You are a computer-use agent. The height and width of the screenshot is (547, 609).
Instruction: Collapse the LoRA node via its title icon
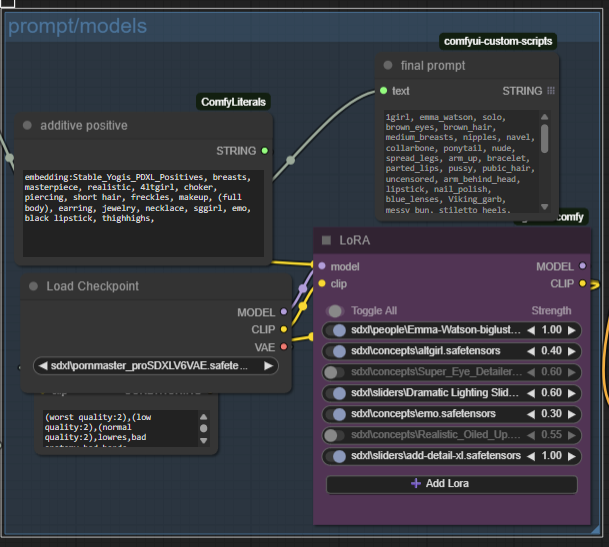pyautogui.click(x=326, y=240)
